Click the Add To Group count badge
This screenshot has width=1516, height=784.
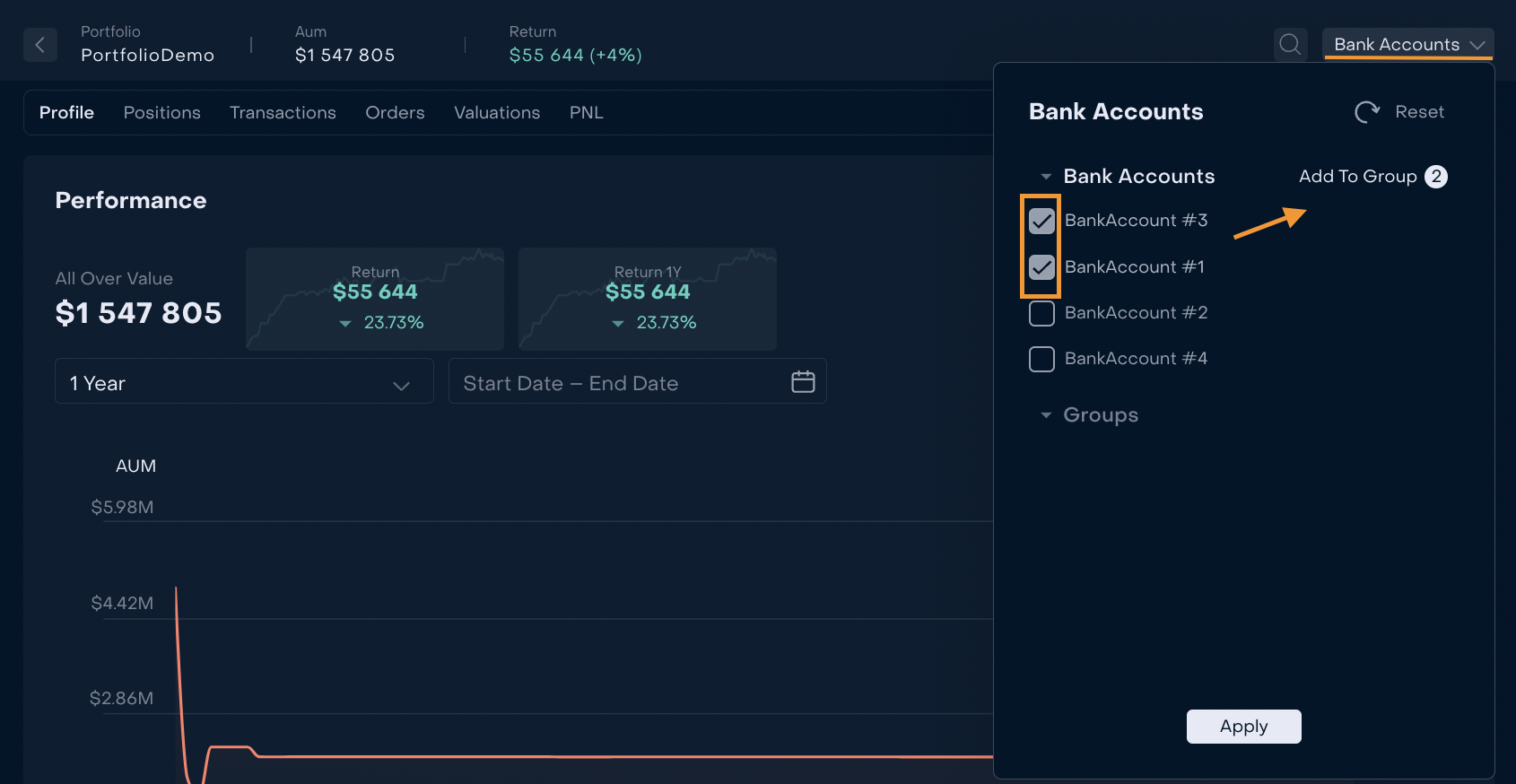point(1435,177)
